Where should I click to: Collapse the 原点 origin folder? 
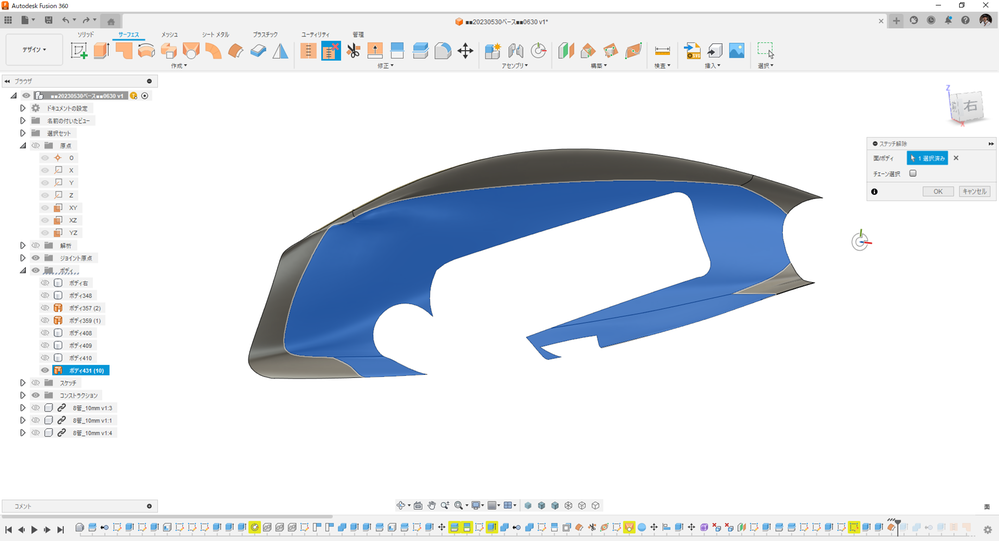(x=23, y=145)
